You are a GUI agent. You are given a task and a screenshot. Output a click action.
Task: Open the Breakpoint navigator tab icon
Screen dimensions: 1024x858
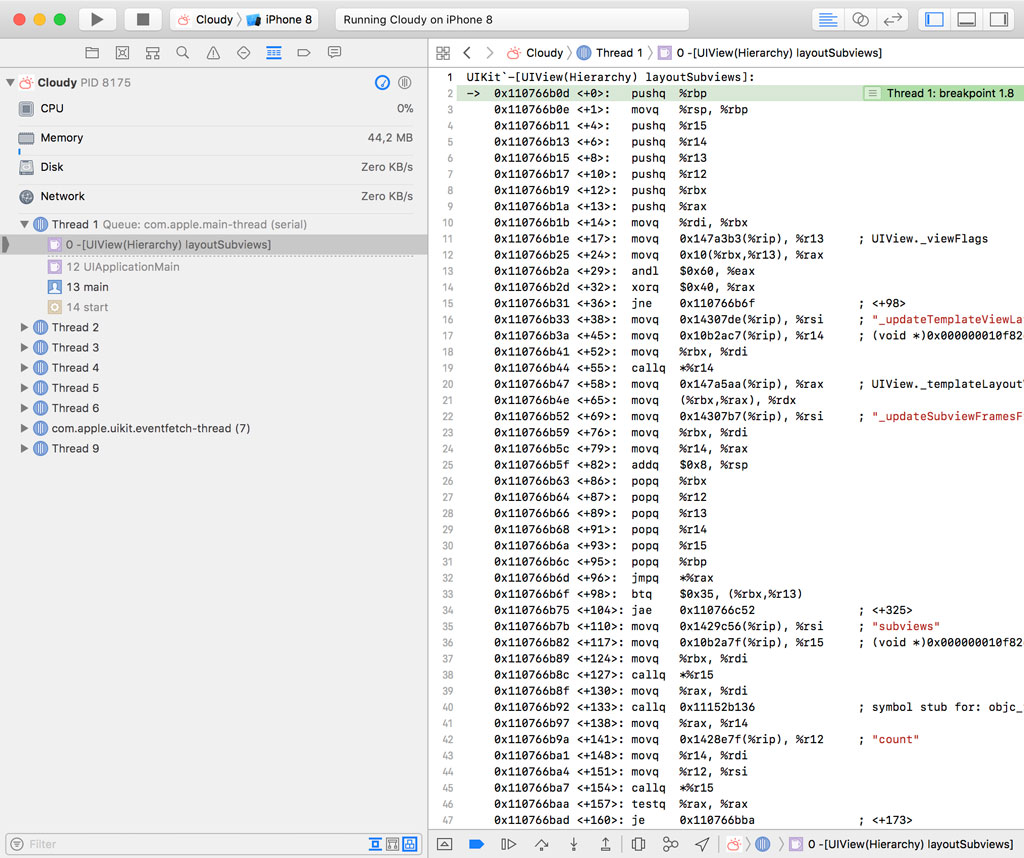pyautogui.click(x=304, y=53)
